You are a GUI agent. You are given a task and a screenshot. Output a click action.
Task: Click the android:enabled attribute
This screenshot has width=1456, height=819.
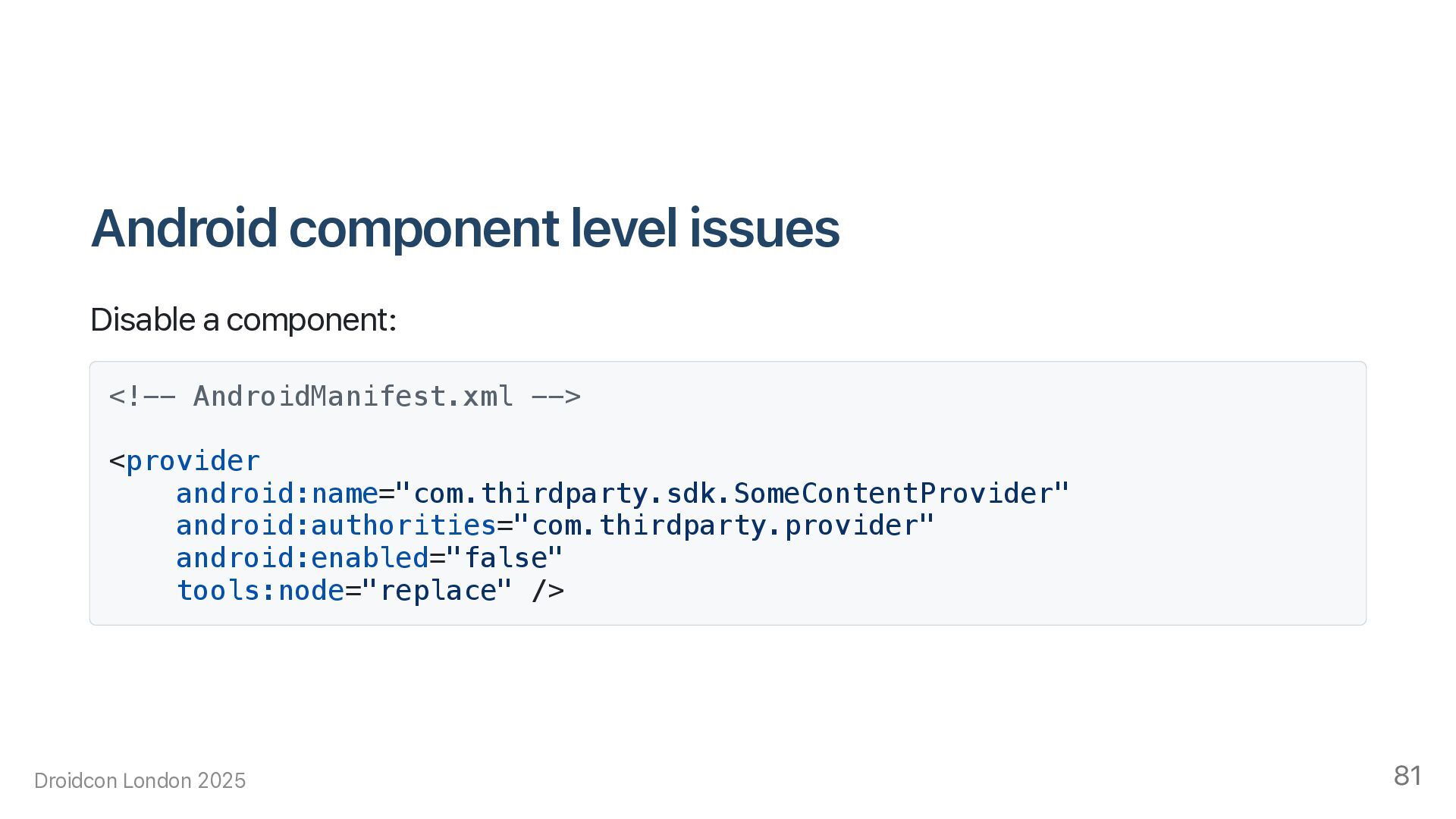303,558
